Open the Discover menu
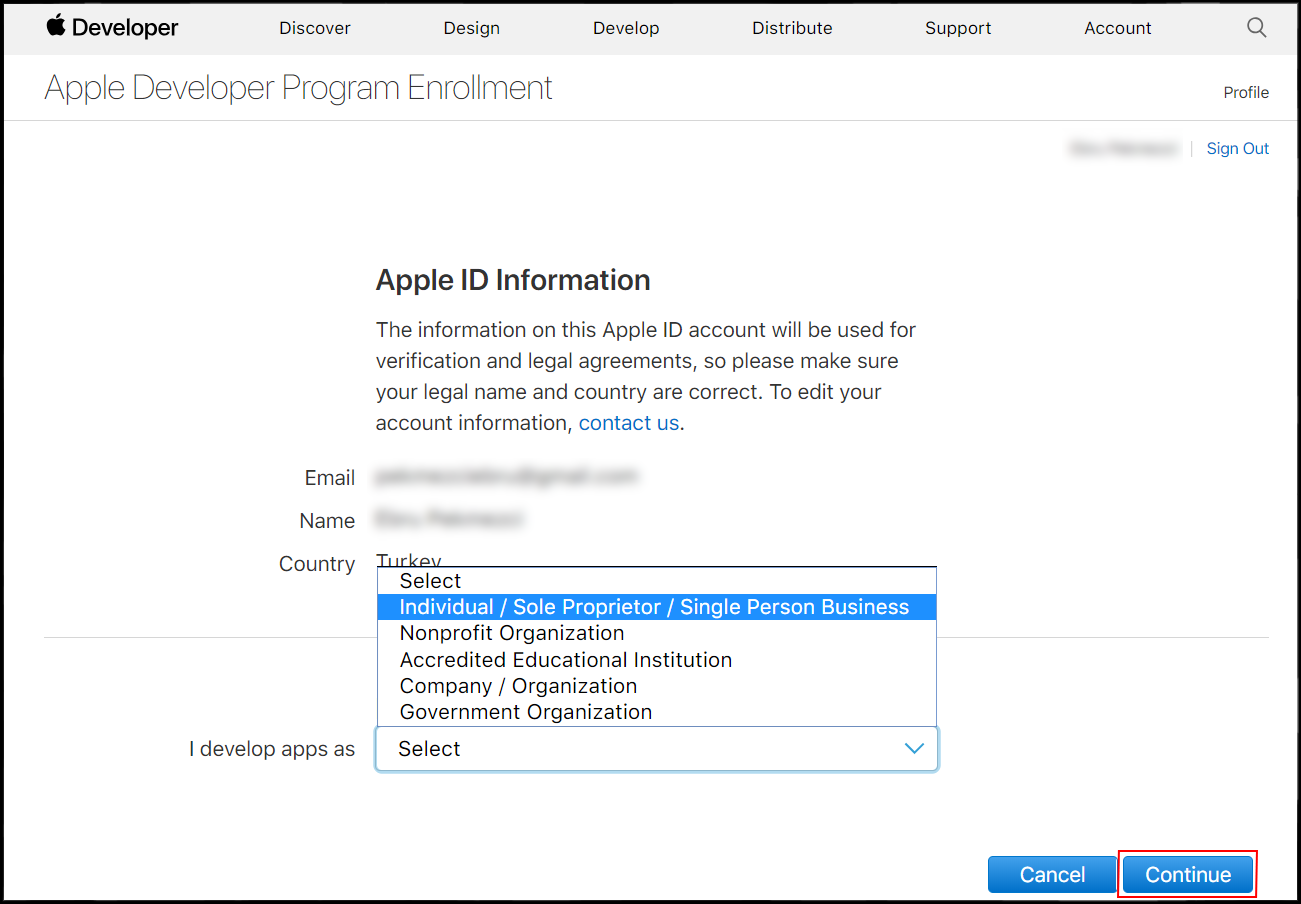Viewport: 1301px width, 904px height. [x=315, y=28]
